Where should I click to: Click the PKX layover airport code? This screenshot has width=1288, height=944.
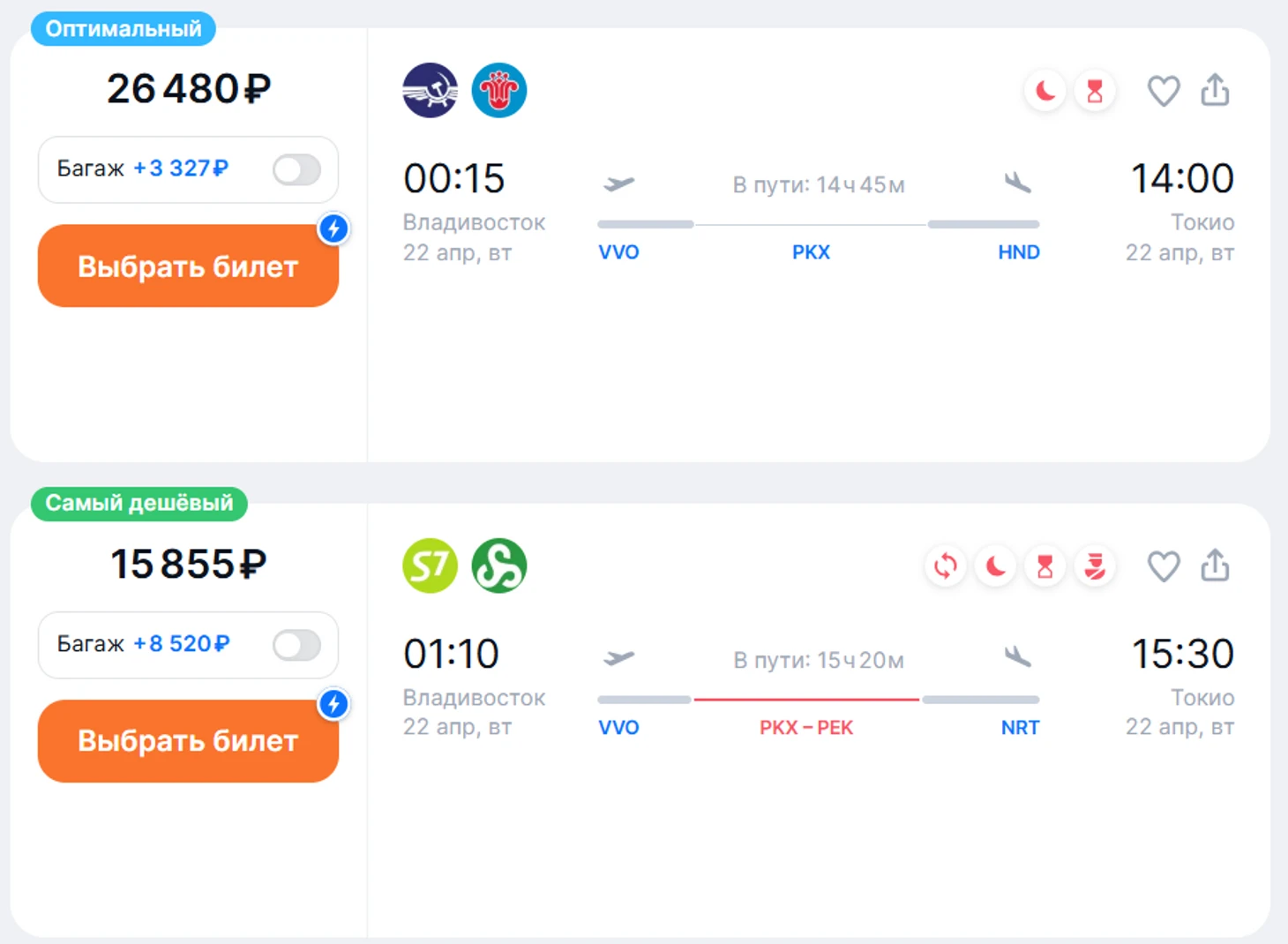coord(811,252)
